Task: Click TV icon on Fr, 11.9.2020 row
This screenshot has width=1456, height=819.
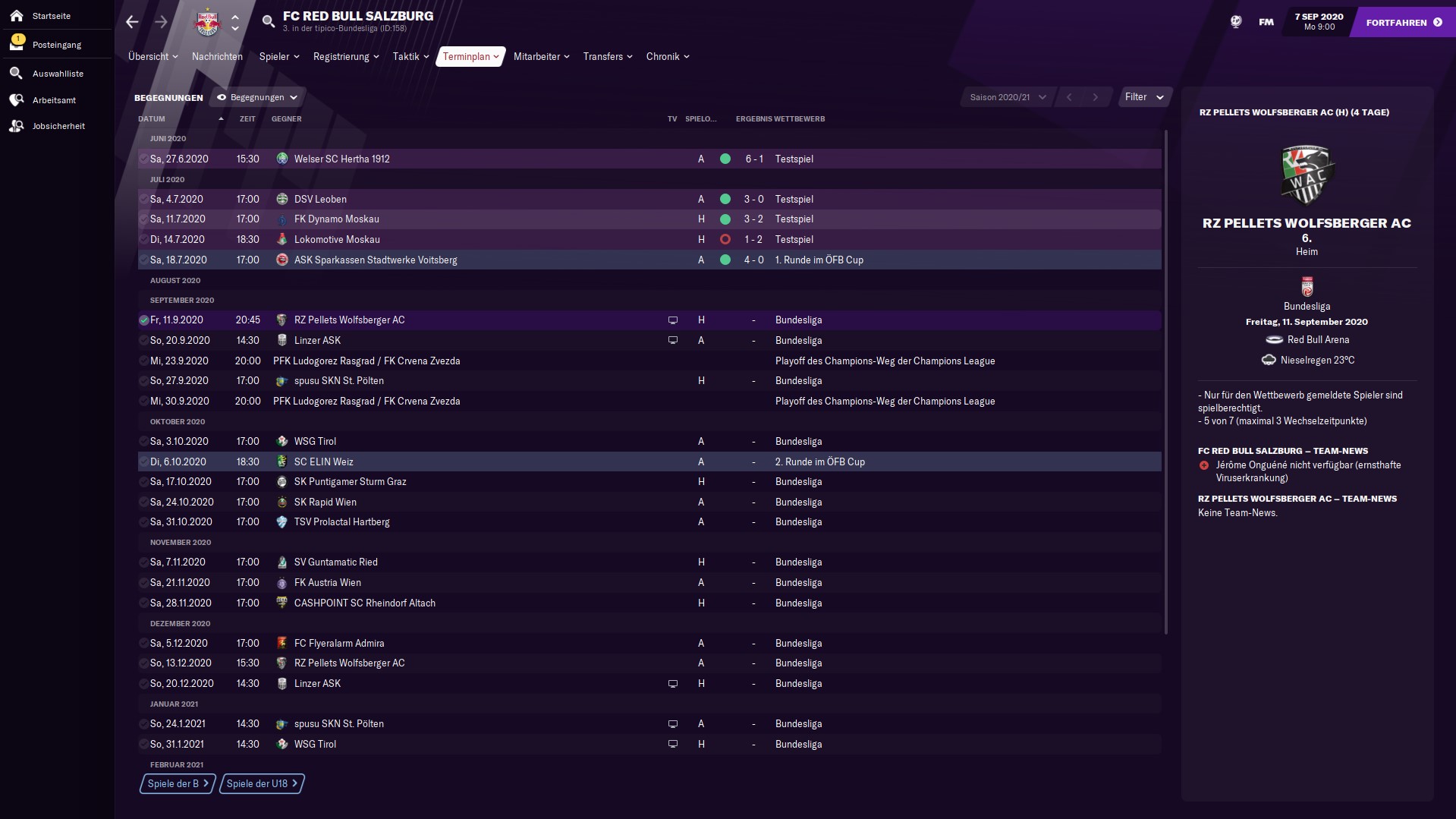Action: click(672, 320)
